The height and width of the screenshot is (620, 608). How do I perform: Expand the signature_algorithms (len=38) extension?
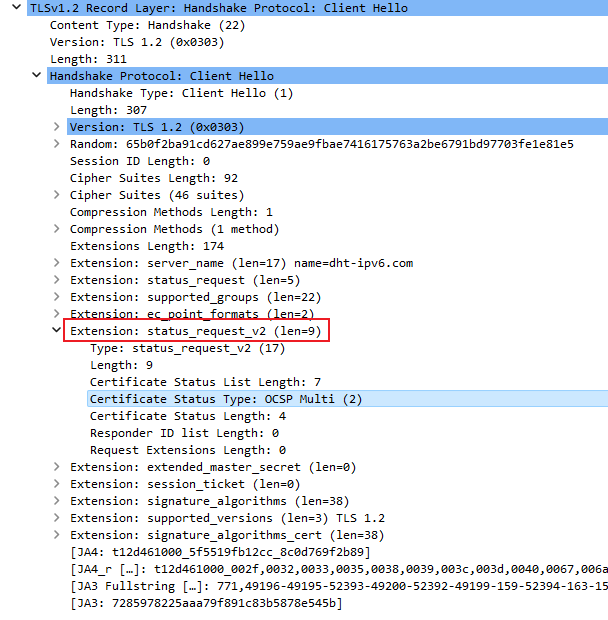(x=57, y=501)
